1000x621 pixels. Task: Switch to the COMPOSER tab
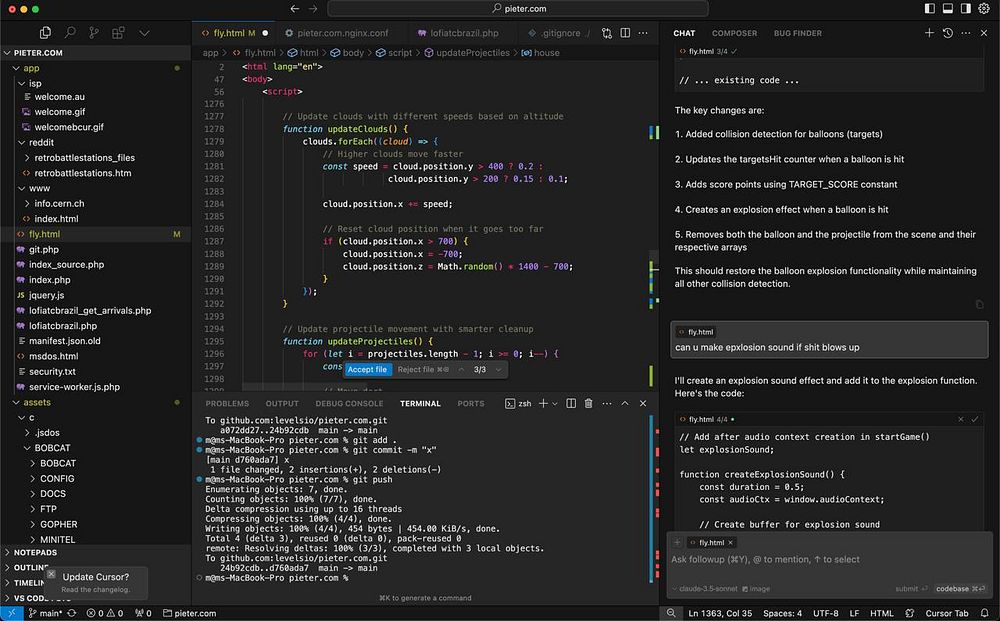tap(734, 33)
